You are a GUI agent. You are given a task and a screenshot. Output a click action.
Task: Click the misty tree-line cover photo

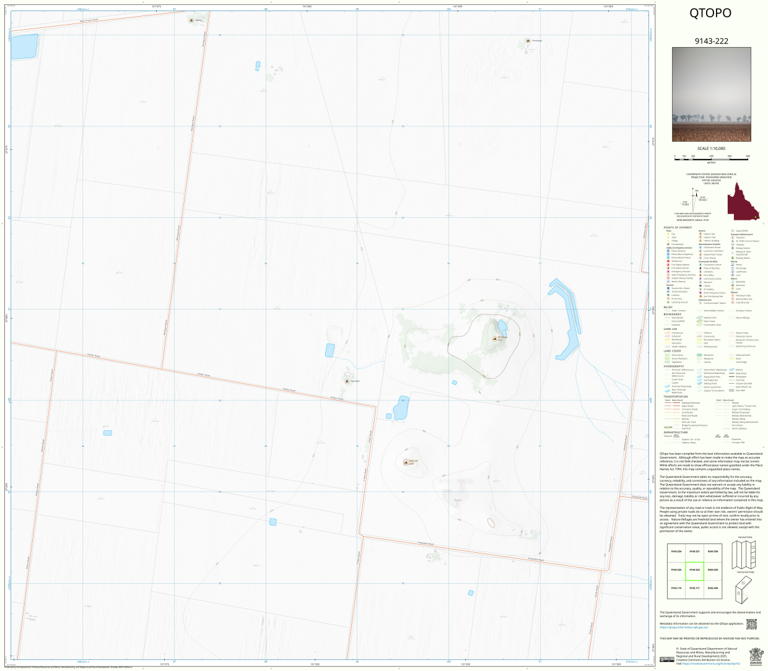(x=711, y=94)
